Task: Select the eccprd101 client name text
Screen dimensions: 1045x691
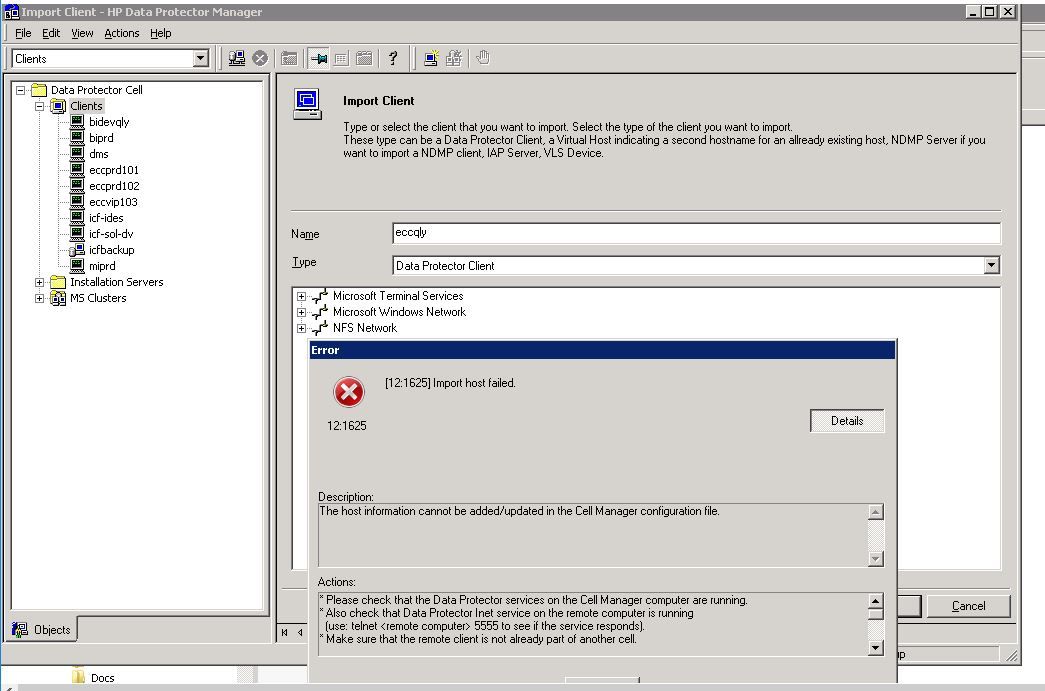Action: 114,170
